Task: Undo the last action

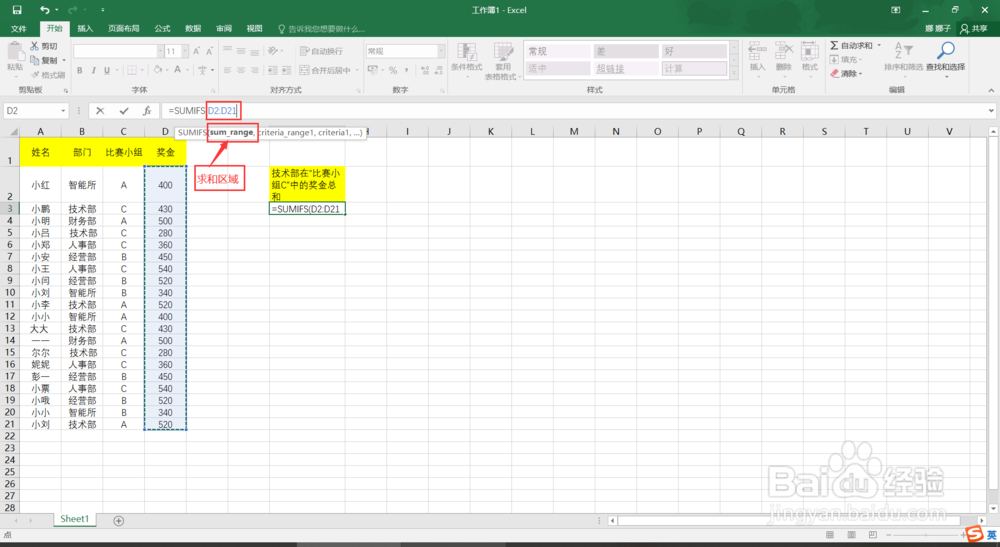Action: click(x=45, y=10)
